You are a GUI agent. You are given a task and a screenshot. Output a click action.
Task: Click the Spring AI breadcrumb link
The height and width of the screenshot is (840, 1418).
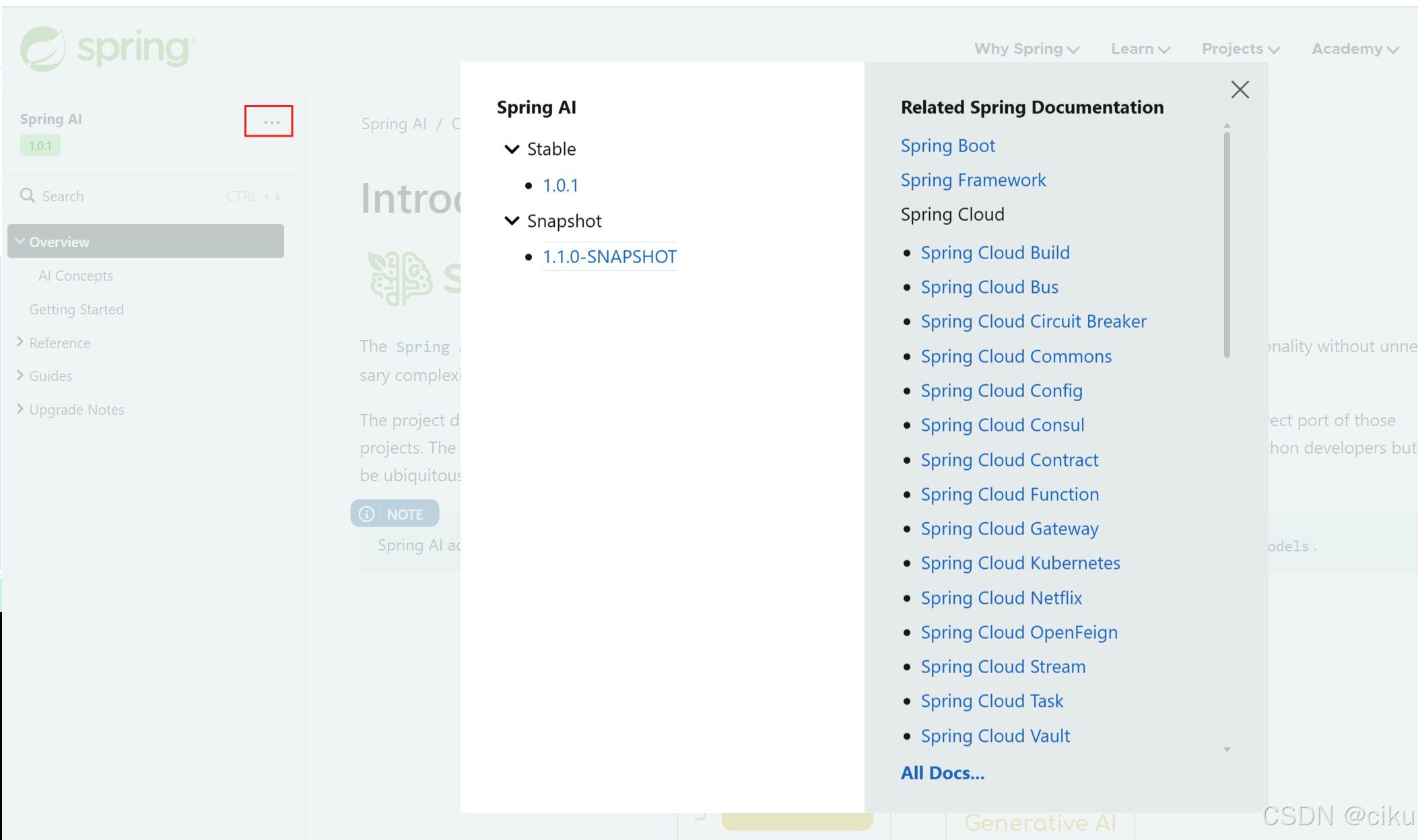click(394, 124)
